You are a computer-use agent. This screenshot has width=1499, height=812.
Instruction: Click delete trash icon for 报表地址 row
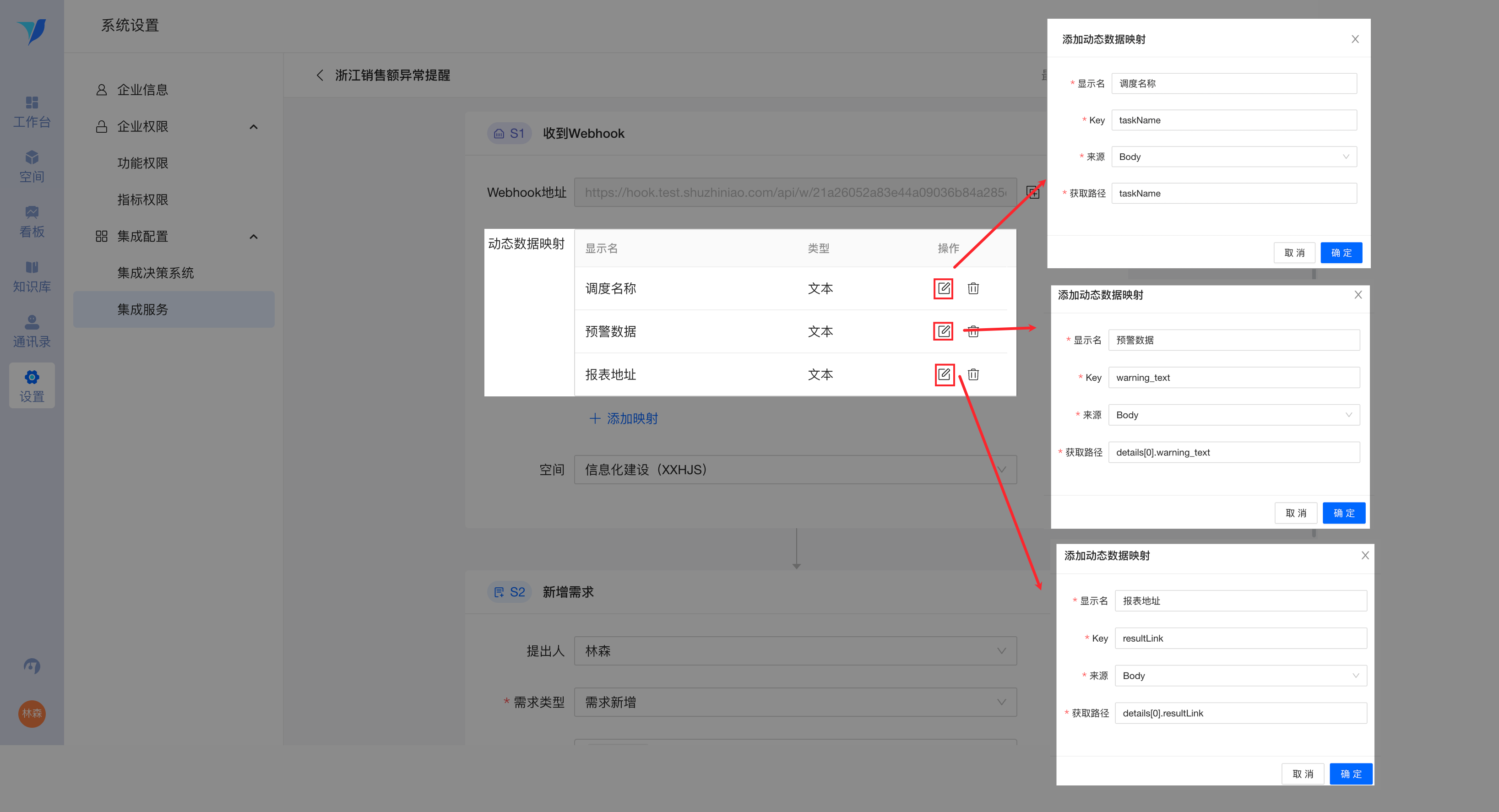tap(973, 374)
